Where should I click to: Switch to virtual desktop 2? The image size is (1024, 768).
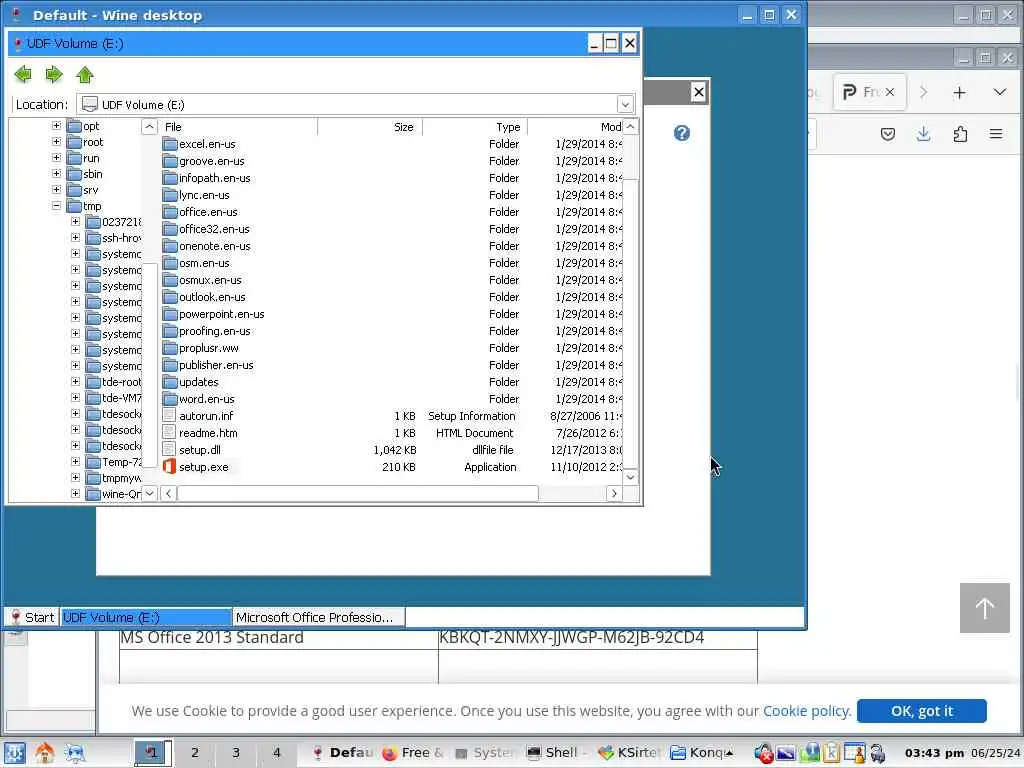[x=195, y=752]
